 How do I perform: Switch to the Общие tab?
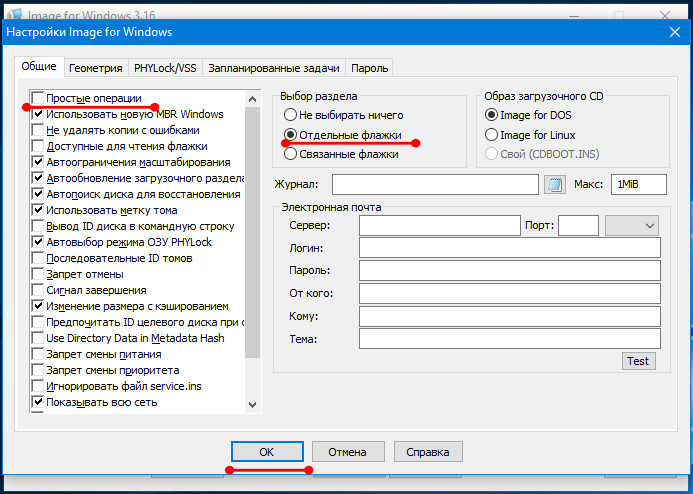click(x=39, y=67)
